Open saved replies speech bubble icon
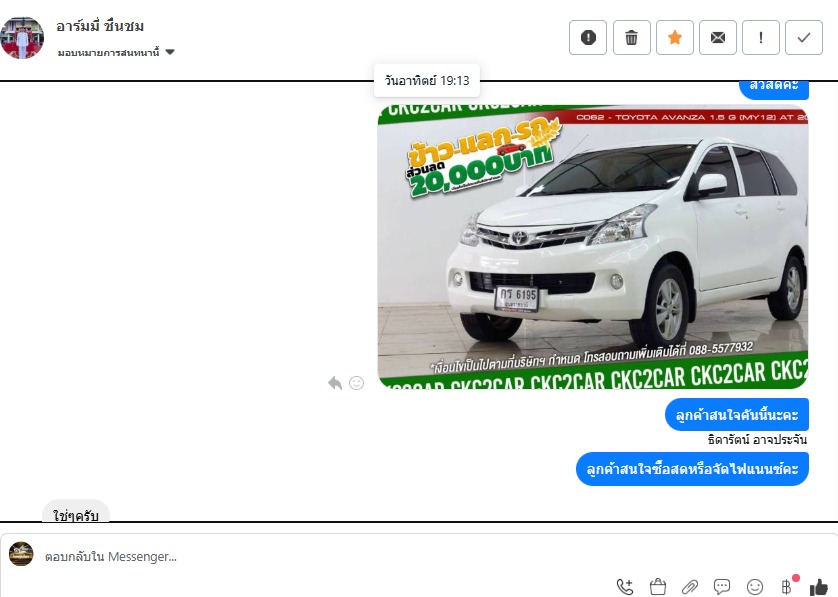The width and height of the screenshot is (838, 597). (x=722, y=586)
